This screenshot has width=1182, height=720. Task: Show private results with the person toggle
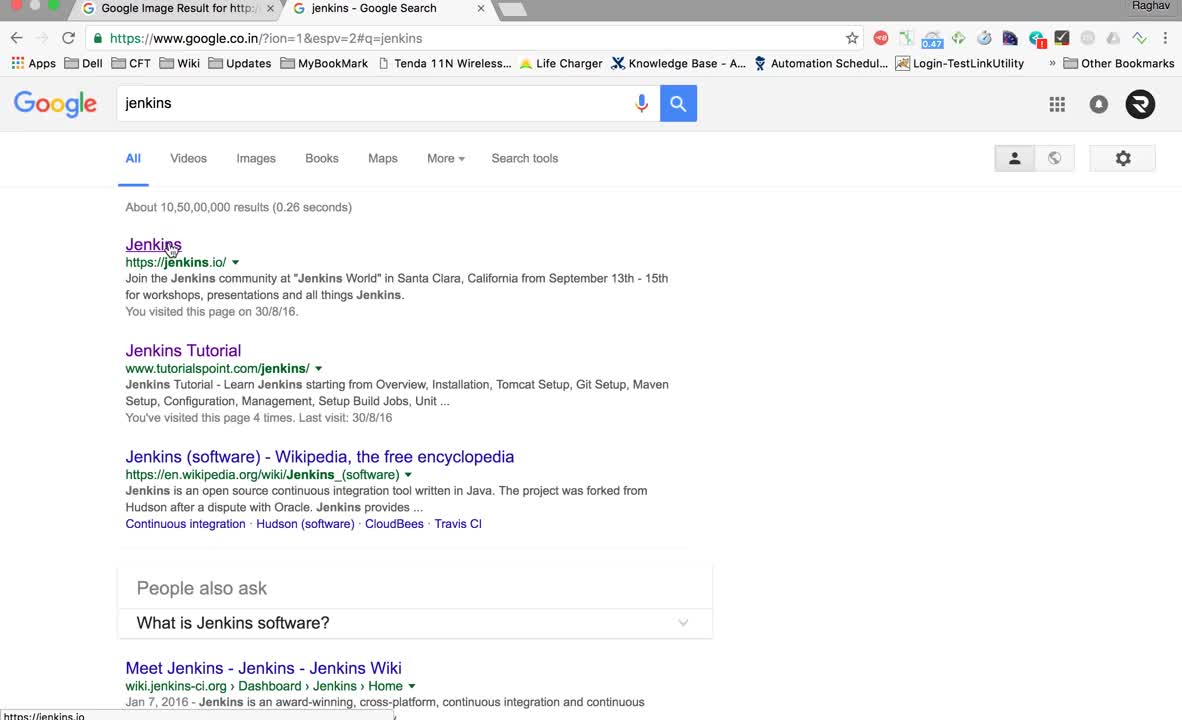[x=1015, y=158]
